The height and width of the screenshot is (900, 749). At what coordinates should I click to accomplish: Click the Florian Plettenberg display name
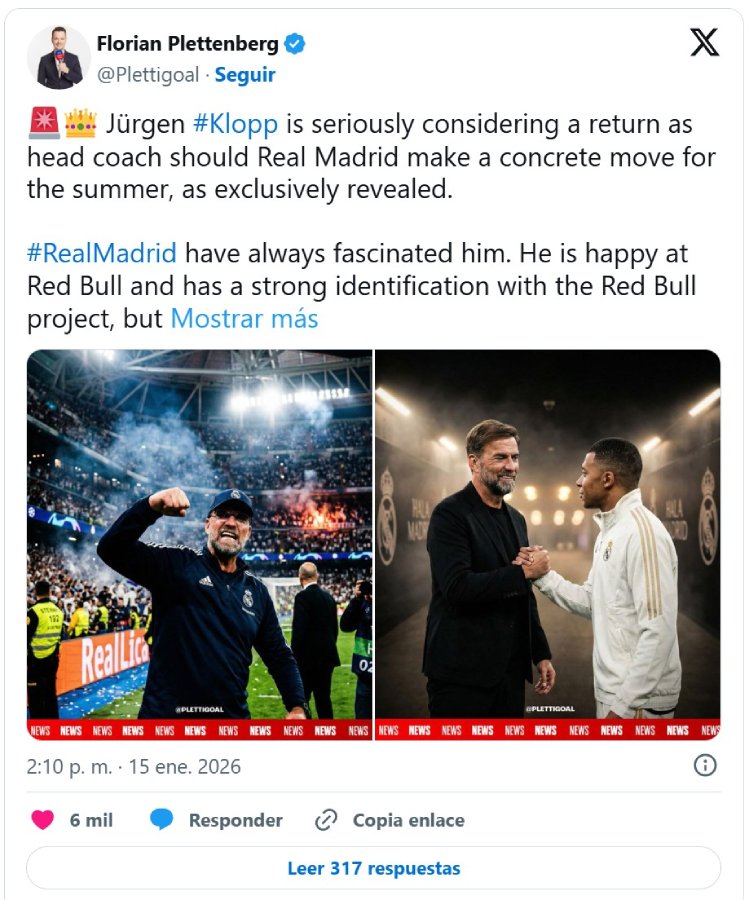click(x=188, y=44)
